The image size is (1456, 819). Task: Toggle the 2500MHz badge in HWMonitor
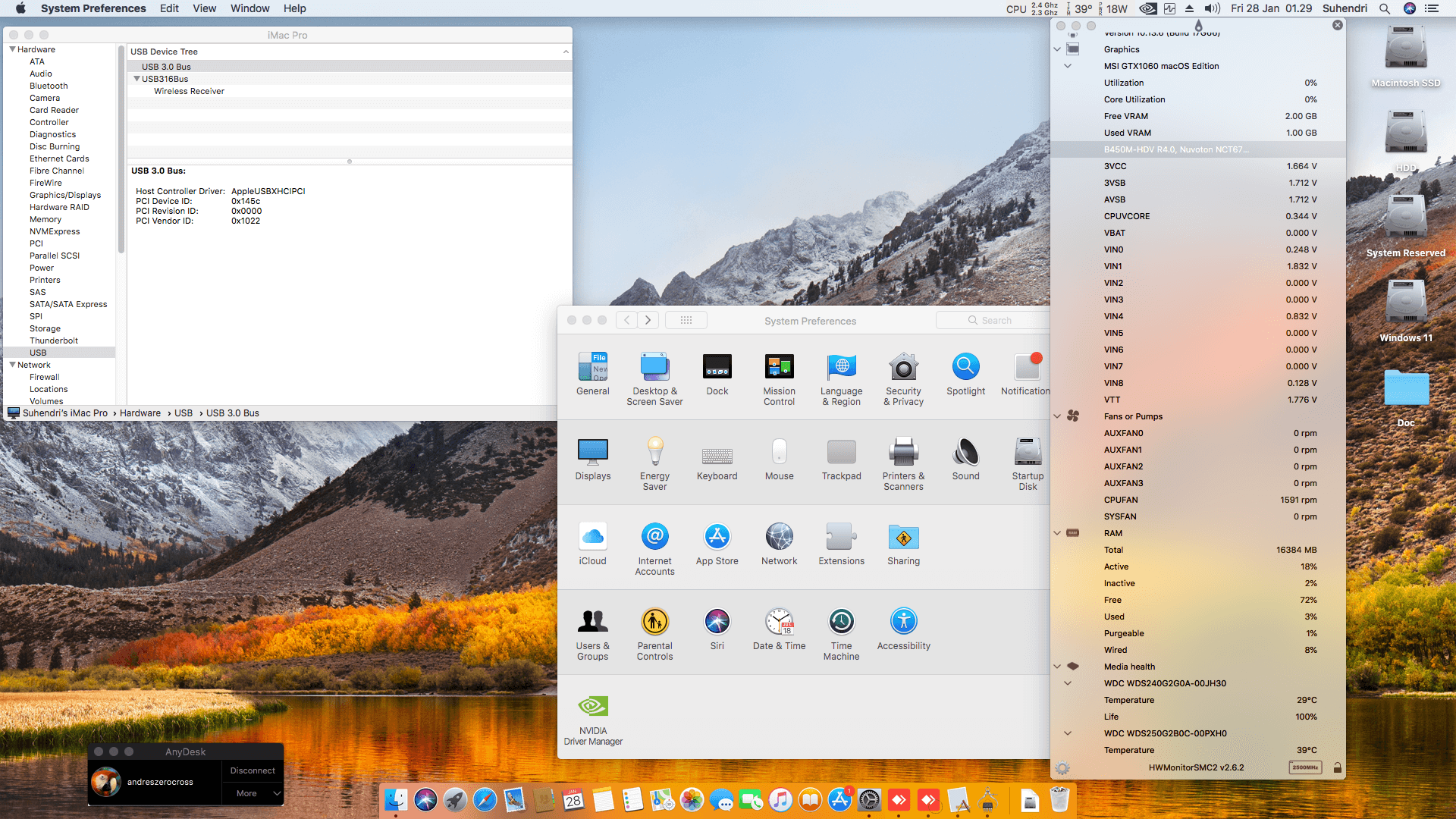(x=1305, y=767)
